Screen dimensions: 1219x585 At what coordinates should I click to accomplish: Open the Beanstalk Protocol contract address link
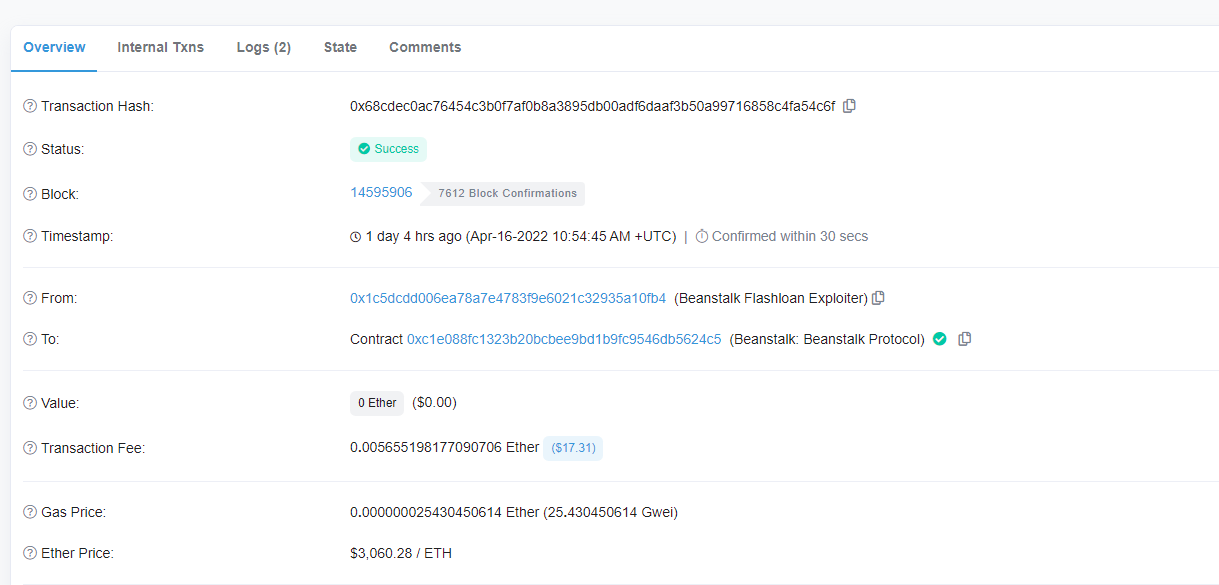[x=564, y=339]
